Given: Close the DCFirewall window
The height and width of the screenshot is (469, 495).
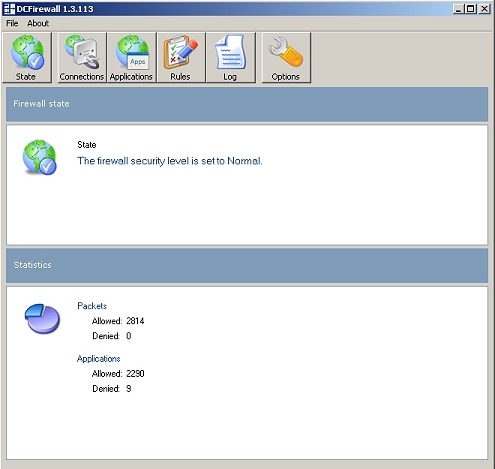Looking at the screenshot, I should coord(484,9).
